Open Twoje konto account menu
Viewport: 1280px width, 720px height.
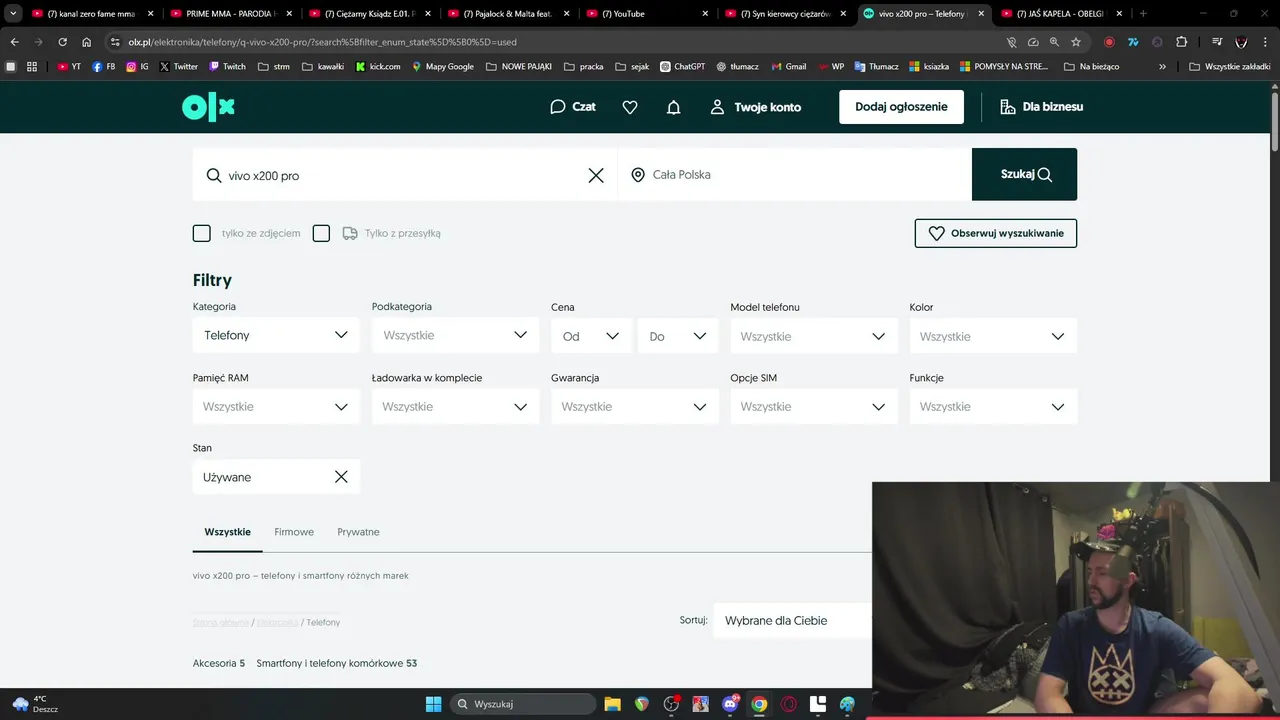(755, 107)
